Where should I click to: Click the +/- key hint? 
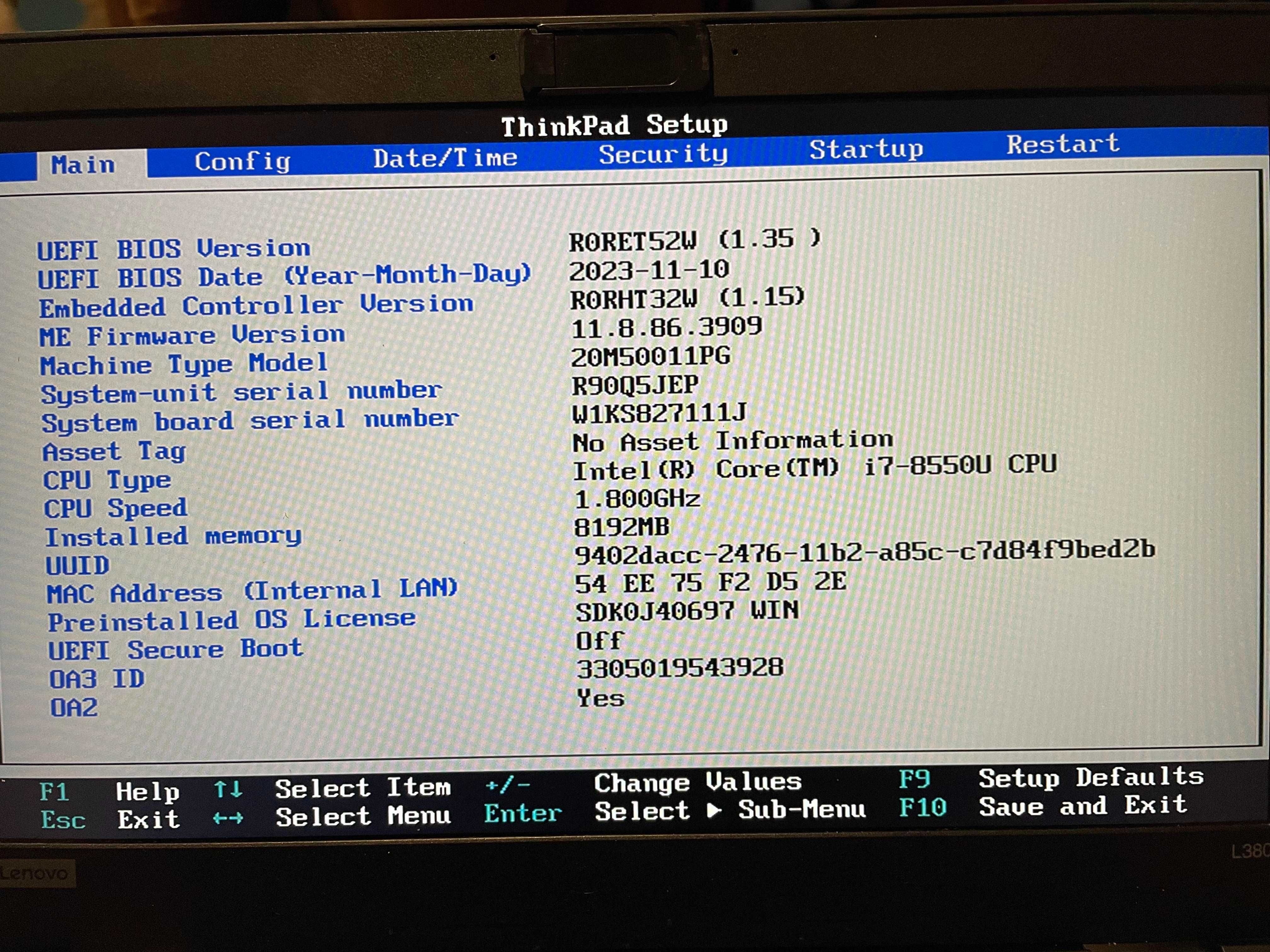pos(507,785)
